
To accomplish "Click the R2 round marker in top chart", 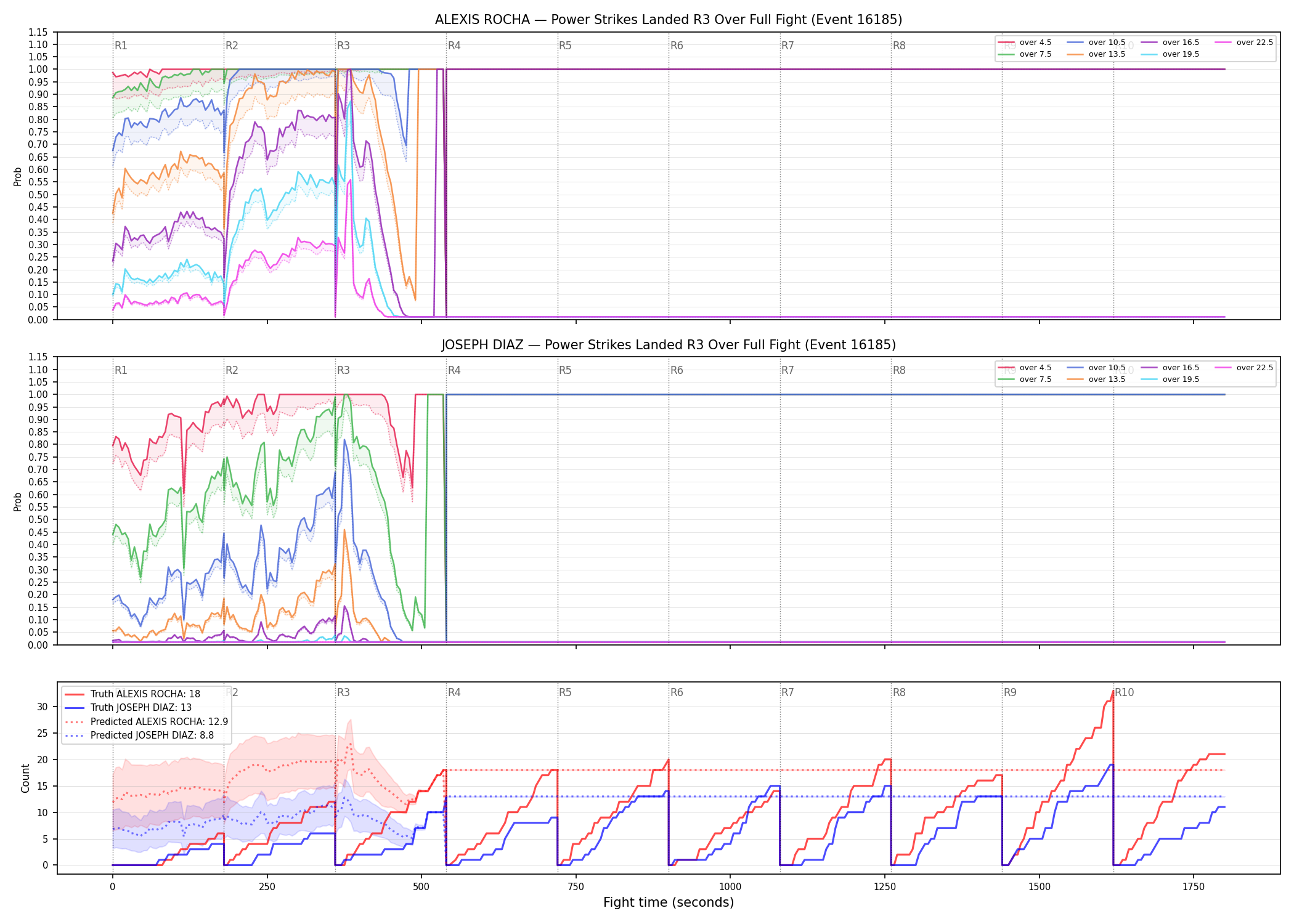I will pos(232,46).
